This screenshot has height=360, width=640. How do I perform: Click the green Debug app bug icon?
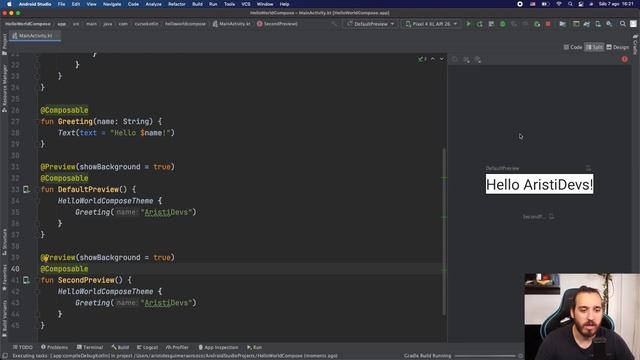click(x=502, y=24)
